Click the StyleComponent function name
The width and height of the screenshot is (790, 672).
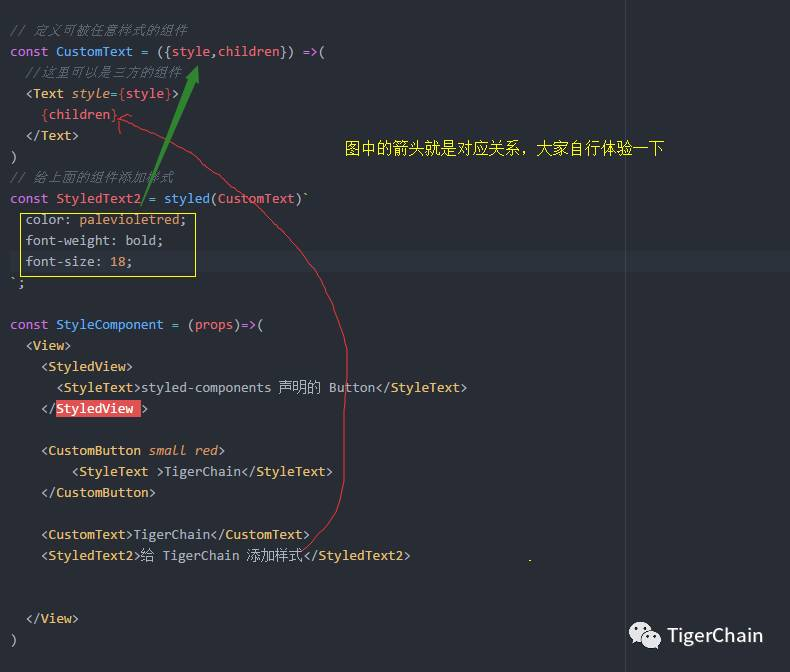(109, 325)
